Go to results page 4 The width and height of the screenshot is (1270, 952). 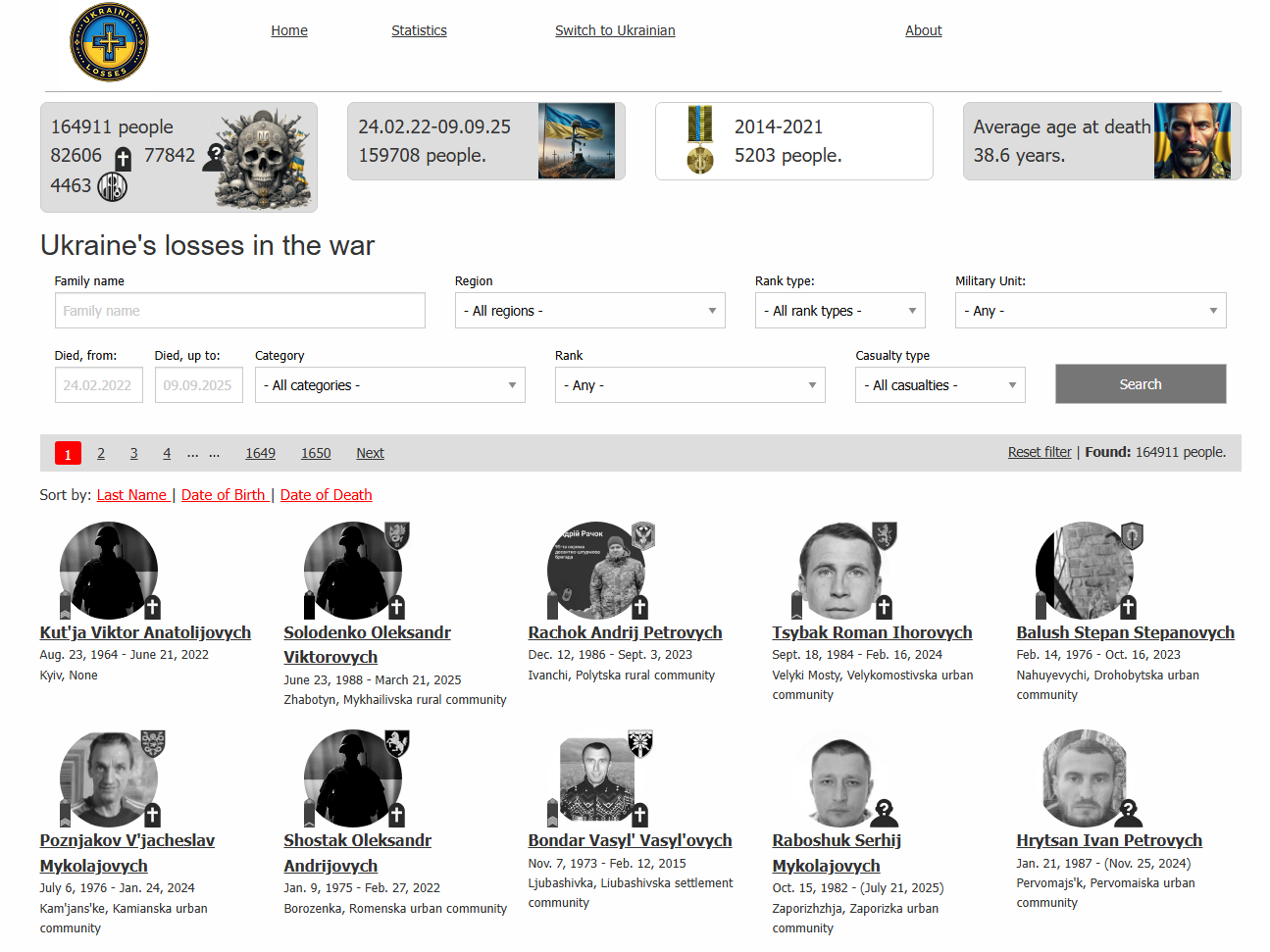click(x=167, y=453)
